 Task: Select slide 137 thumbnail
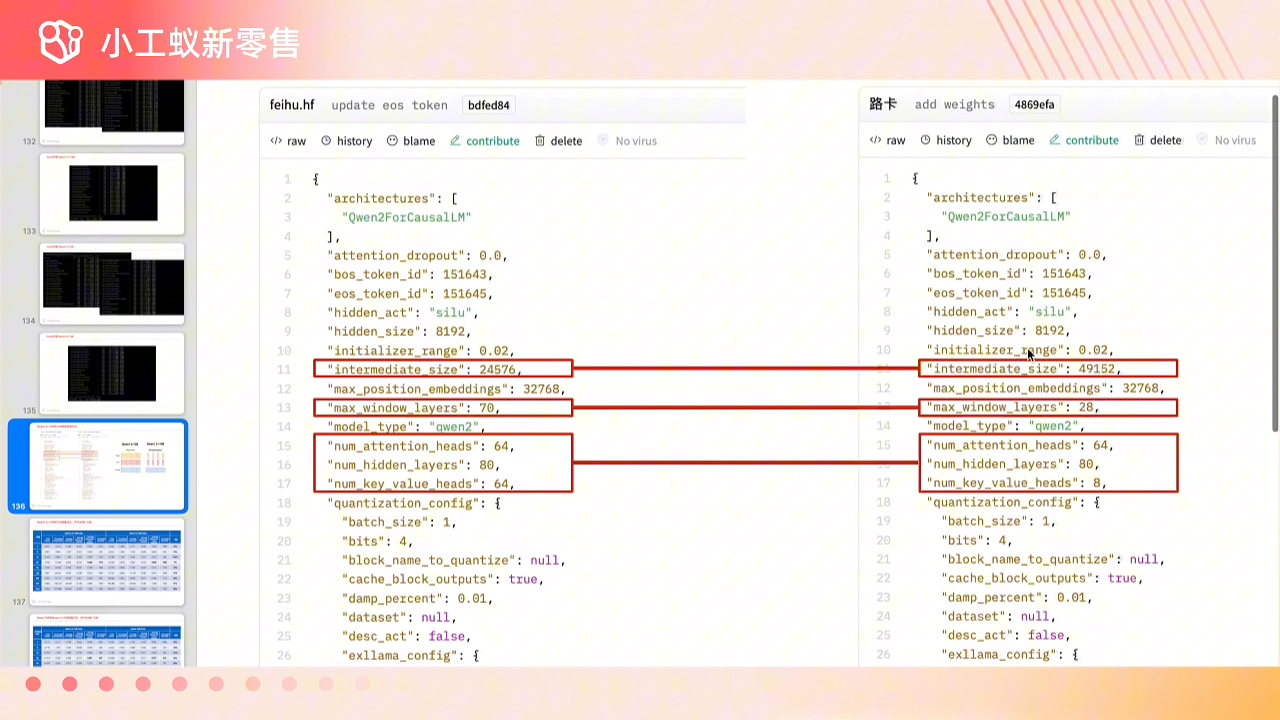(x=112, y=561)
